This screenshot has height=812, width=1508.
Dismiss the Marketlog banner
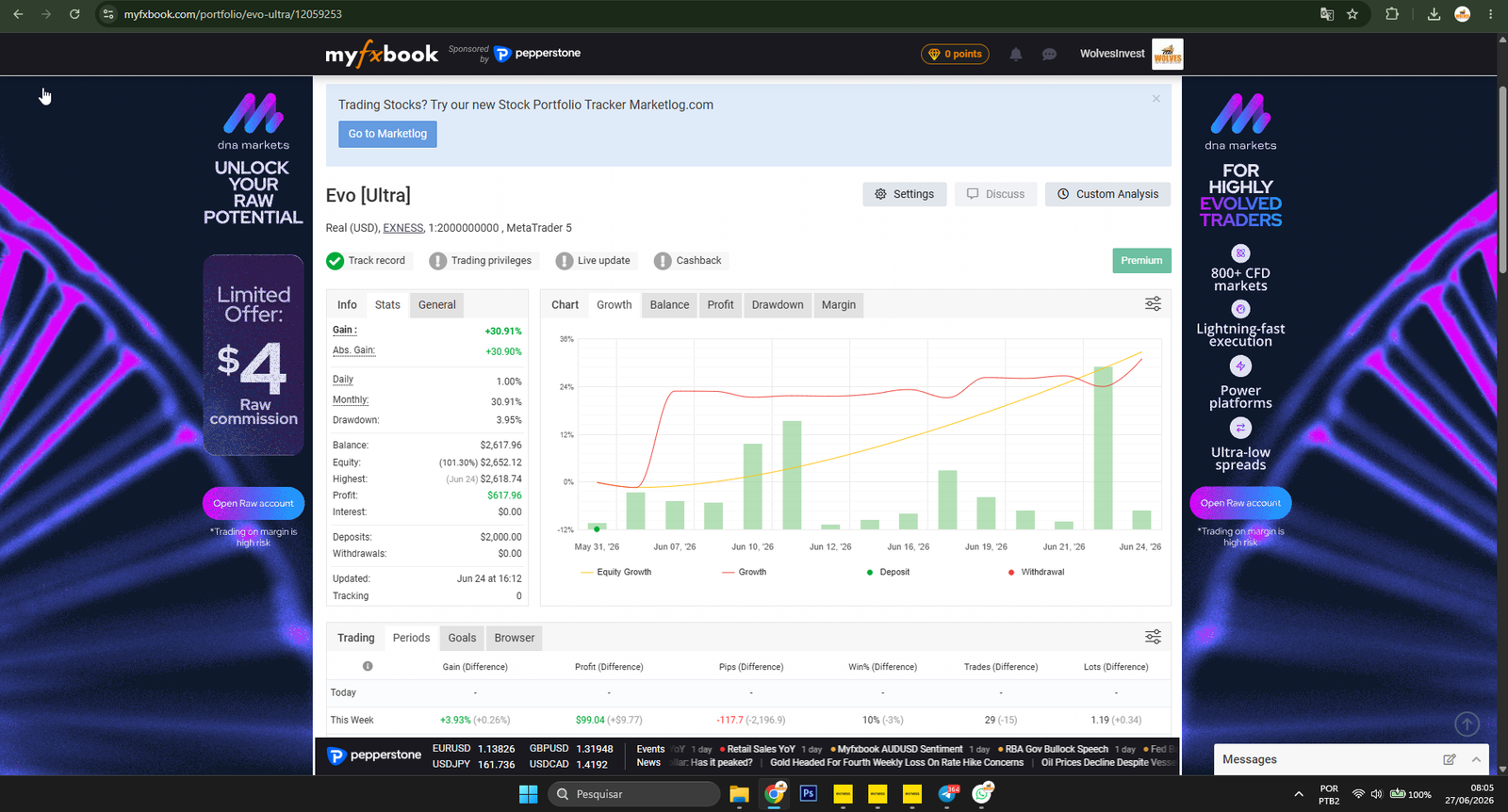pyautogui.click(x=1156, y=99)
